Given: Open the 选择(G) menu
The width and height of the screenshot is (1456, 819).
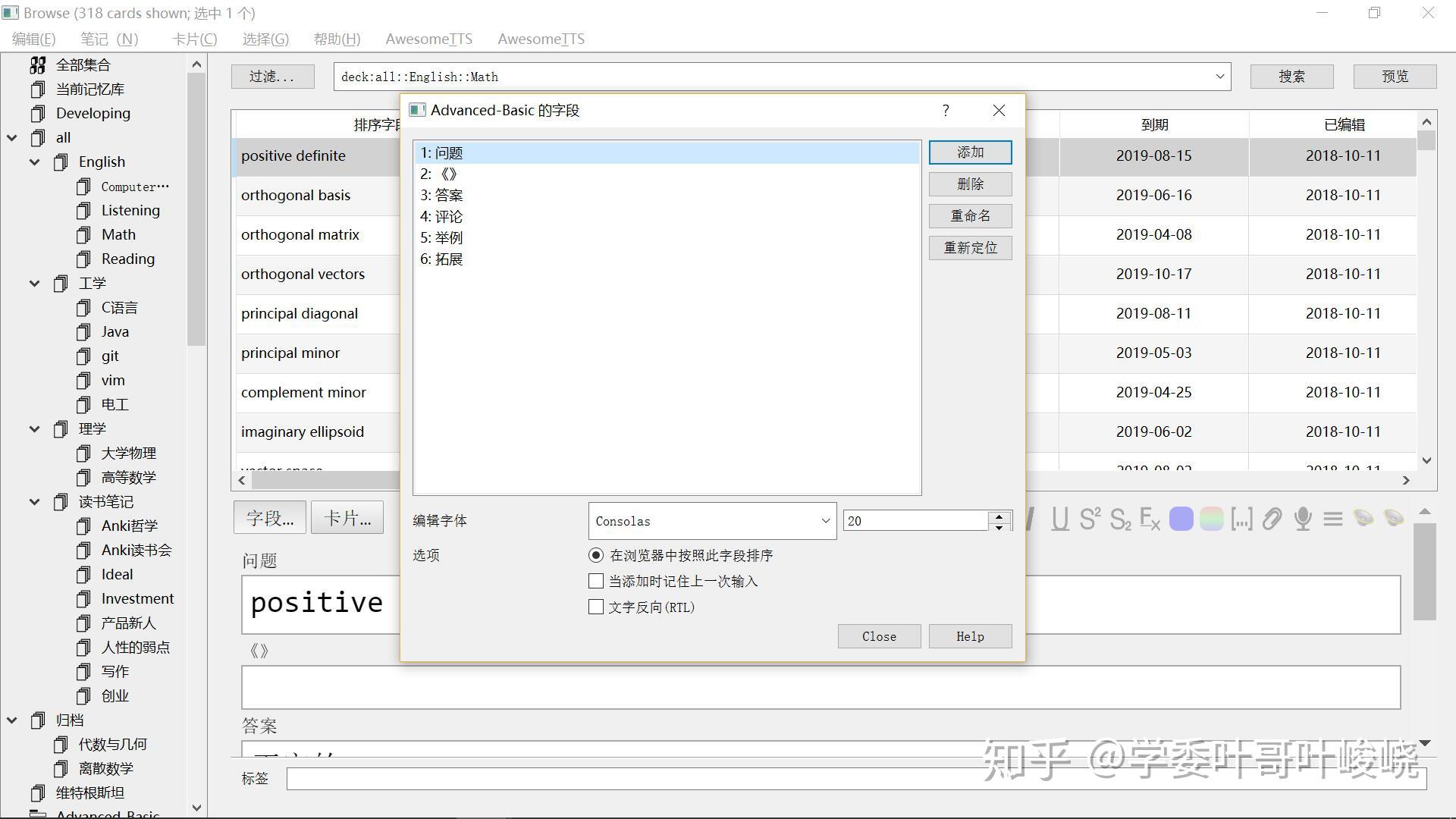Looking at the screenshot, I should (x=265, y=39).
